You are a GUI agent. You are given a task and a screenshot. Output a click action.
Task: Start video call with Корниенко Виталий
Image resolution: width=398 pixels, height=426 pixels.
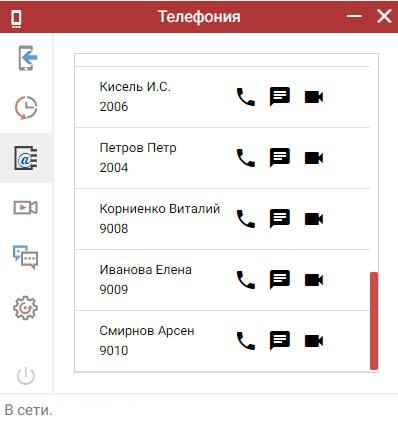[314, 219]
